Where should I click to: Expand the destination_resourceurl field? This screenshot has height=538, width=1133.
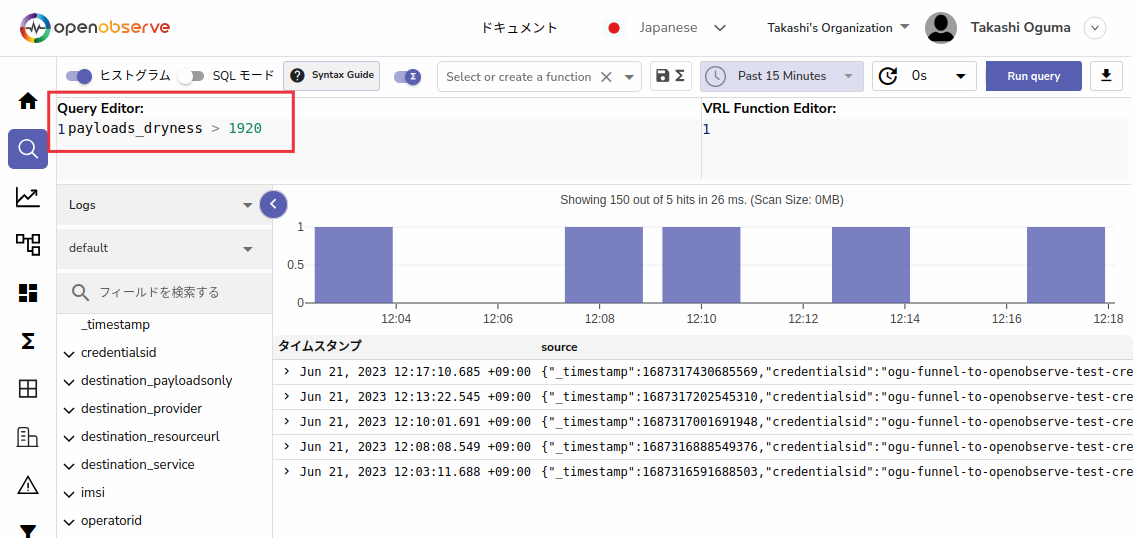coord(69,438)
